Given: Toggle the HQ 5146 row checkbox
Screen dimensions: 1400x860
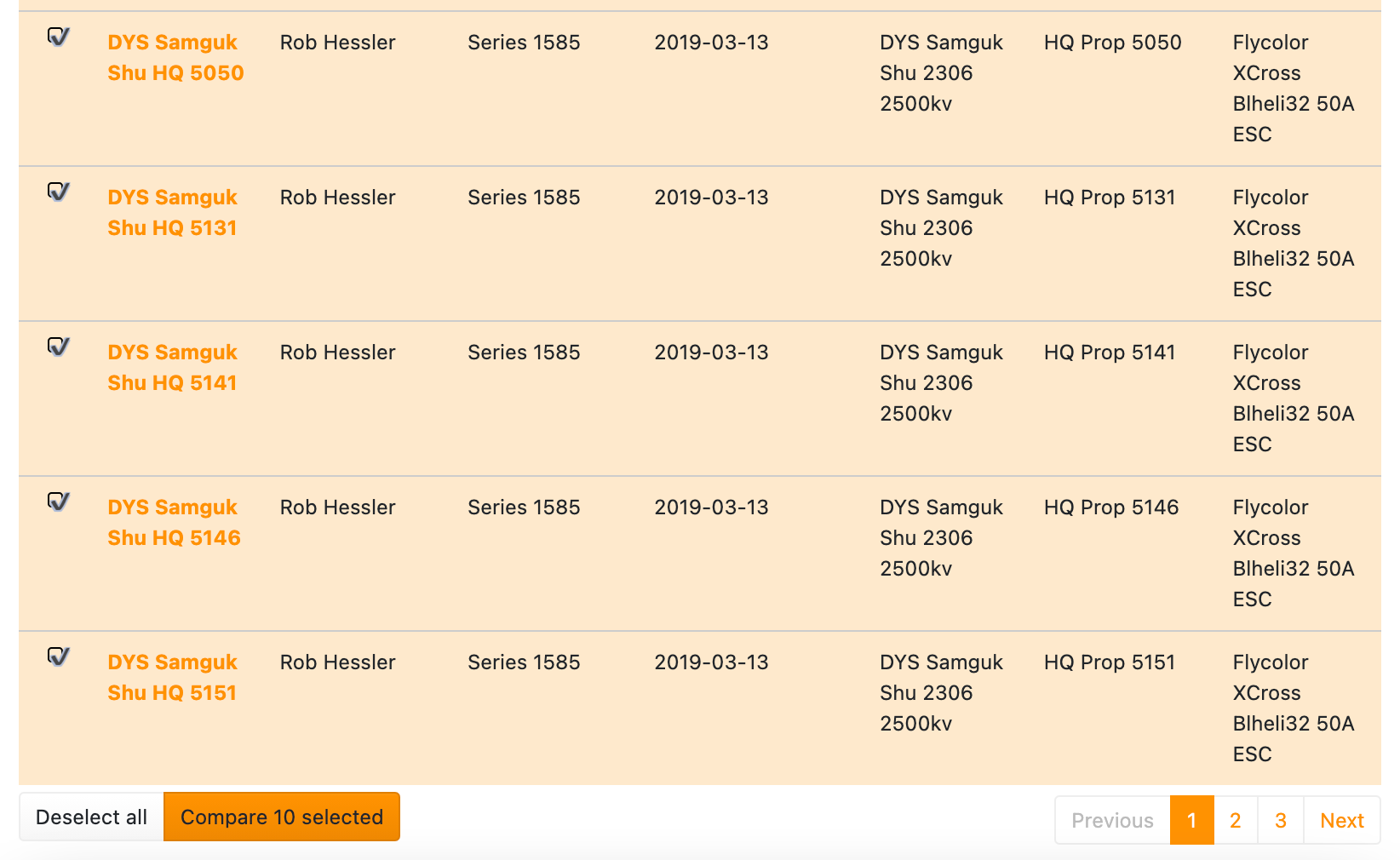Looking at the screenshot, I should pos(58,502).
